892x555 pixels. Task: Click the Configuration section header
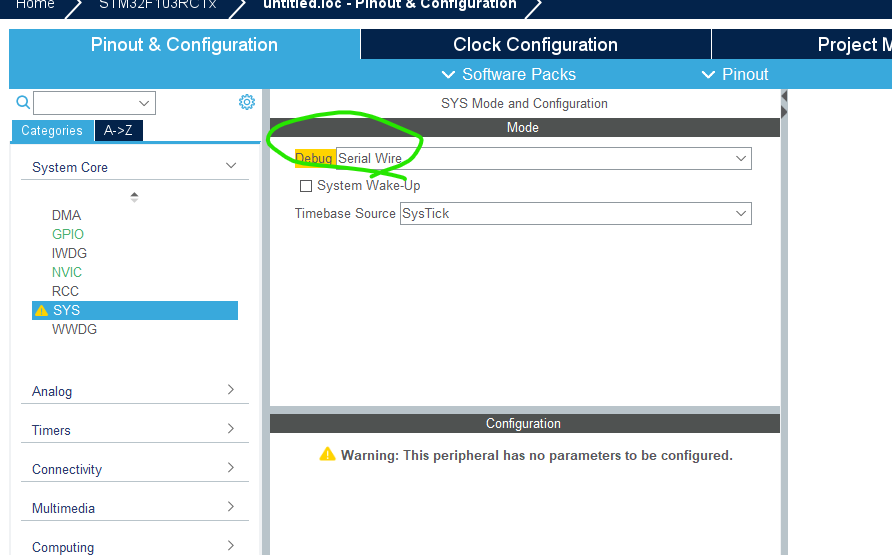pos(525,424)
